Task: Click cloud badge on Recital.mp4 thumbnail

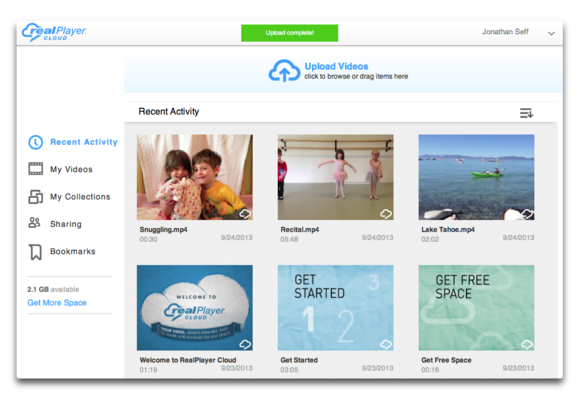Action: point(386,213)
